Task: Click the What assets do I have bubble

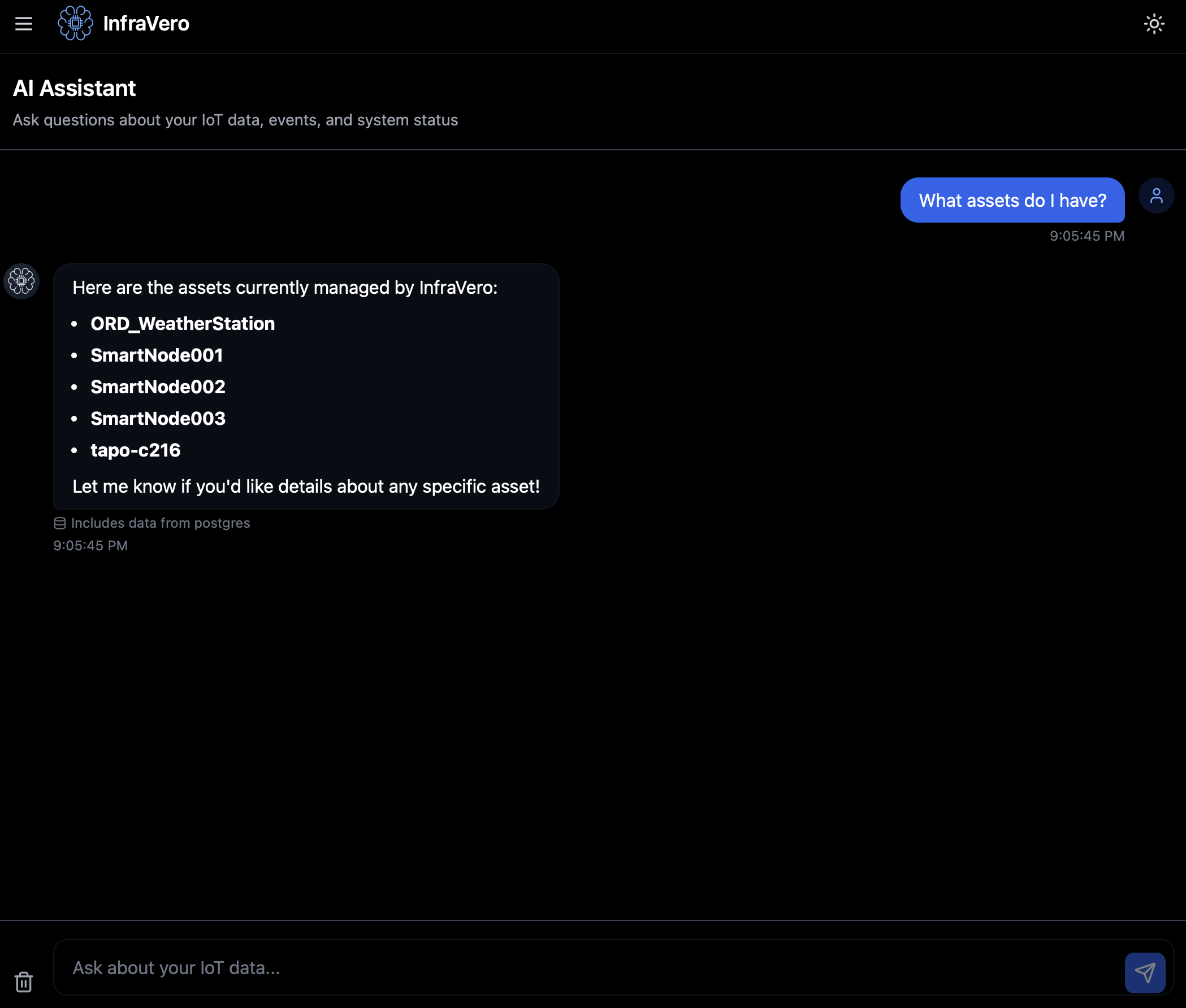Action: (x=1012, y=200)
